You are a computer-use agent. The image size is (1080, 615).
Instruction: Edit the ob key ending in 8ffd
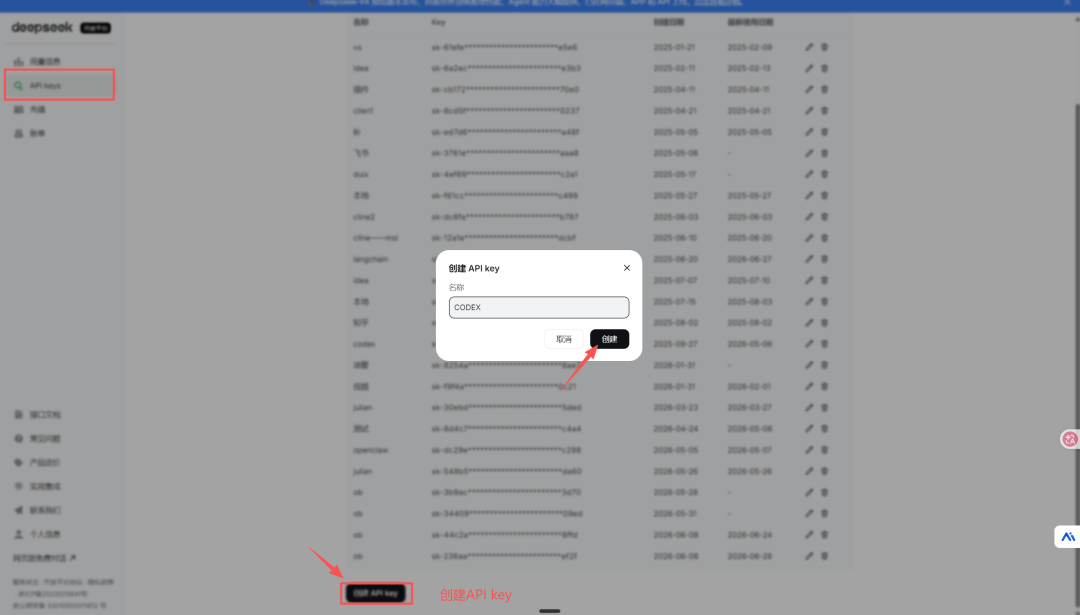click(x=809, y=534)
